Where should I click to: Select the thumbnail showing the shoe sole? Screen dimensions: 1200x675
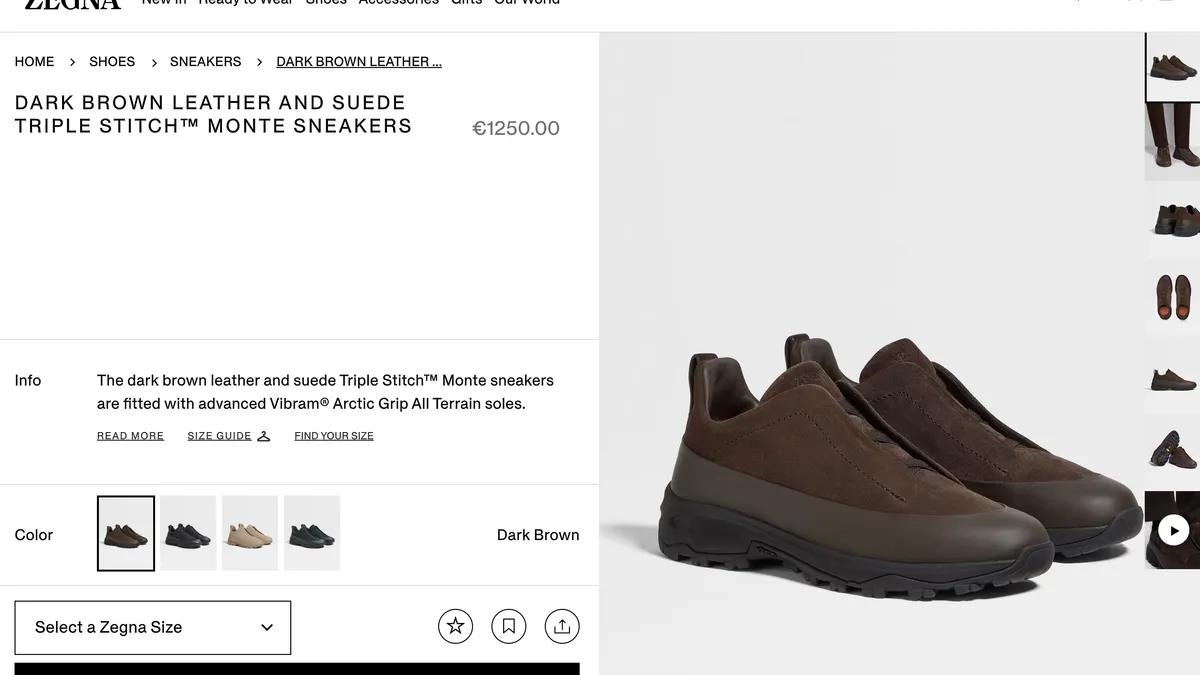tap(1172, 452)
